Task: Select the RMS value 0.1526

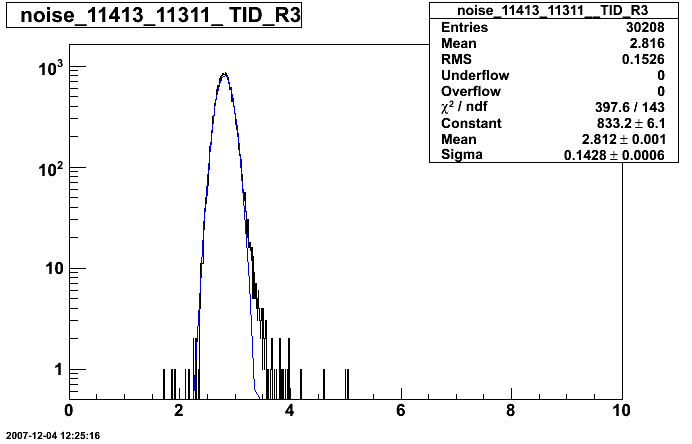Action: tap(643, 59)
